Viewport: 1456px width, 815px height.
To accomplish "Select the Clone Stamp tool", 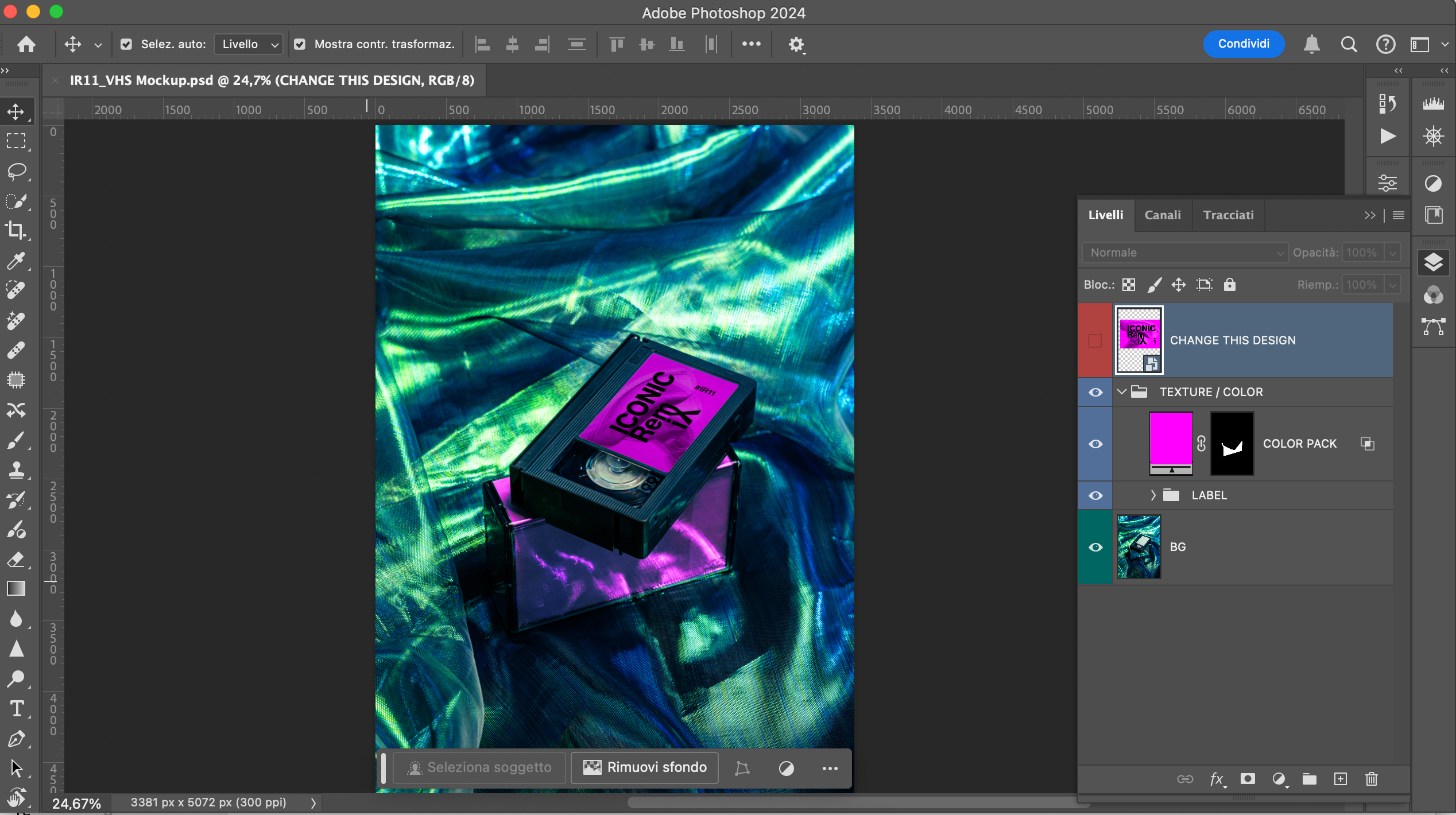I will click(16, 470).
